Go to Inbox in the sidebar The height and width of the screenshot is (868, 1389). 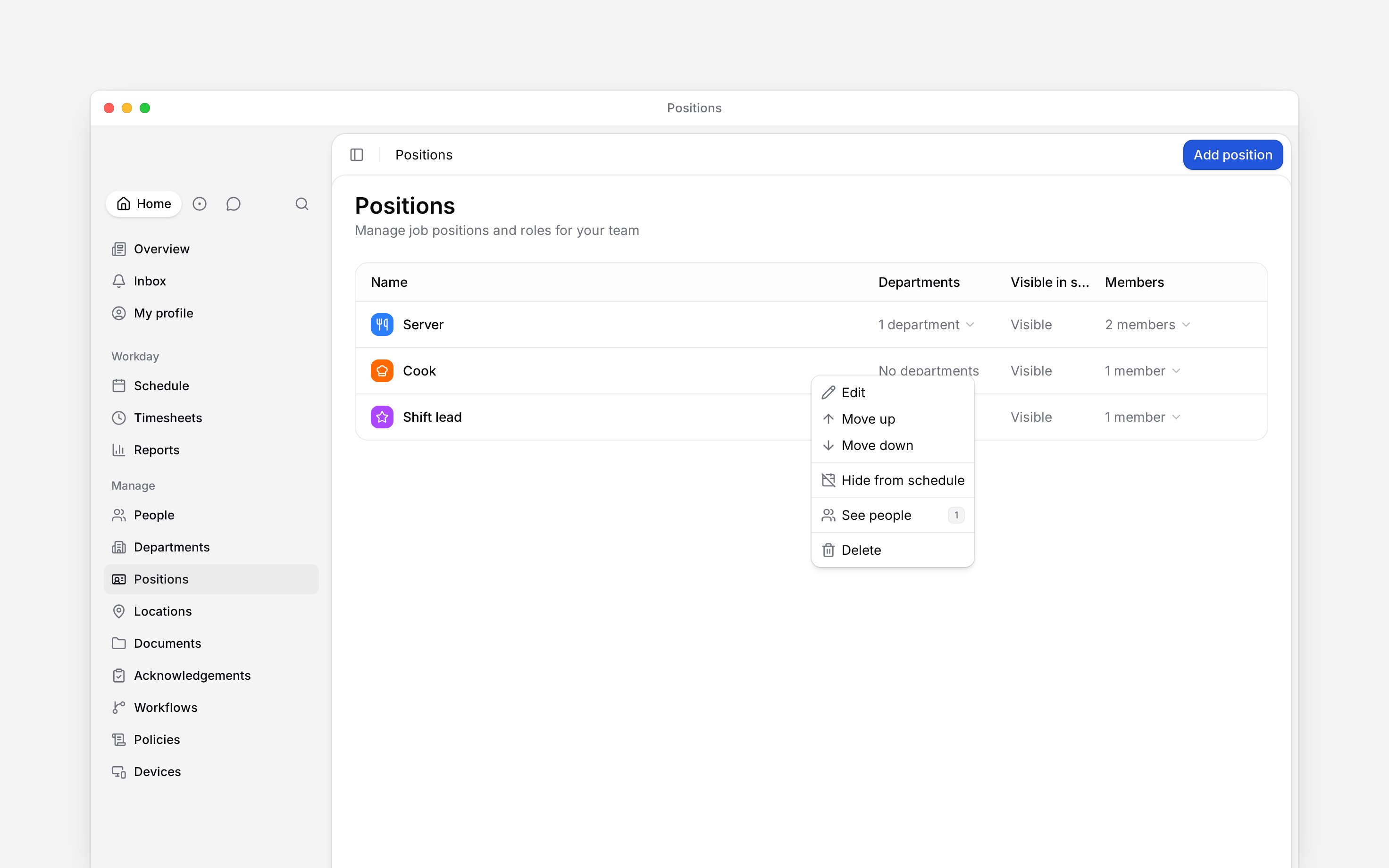211,281
